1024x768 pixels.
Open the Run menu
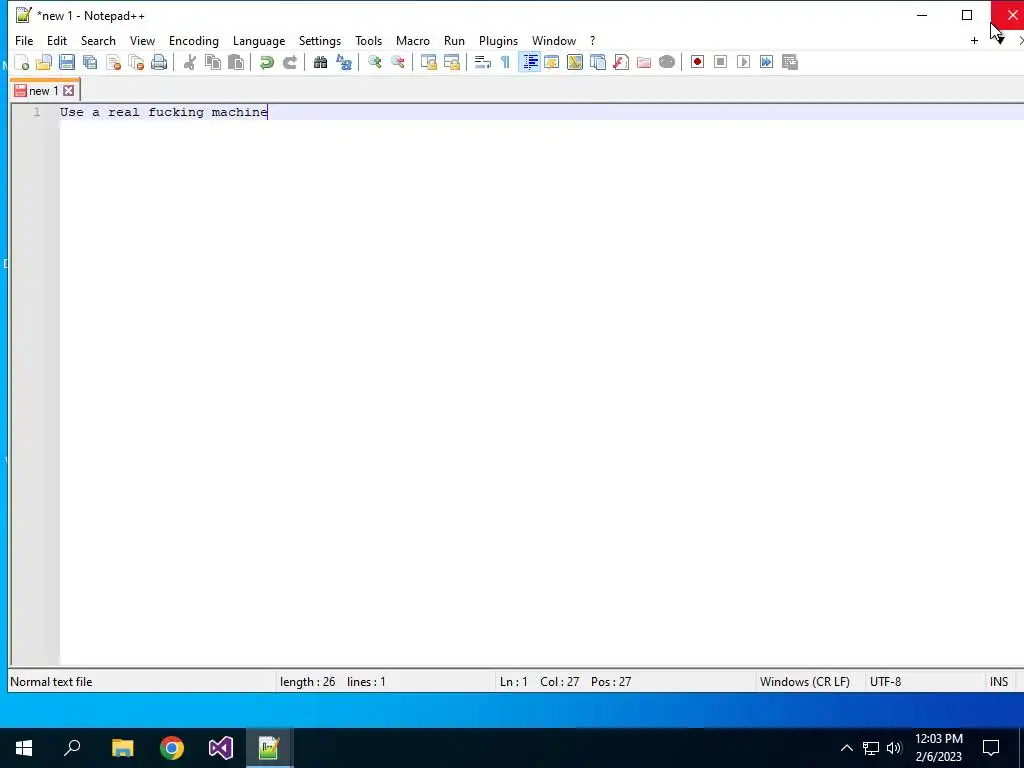pyautogui.click(x=455, y=40)
